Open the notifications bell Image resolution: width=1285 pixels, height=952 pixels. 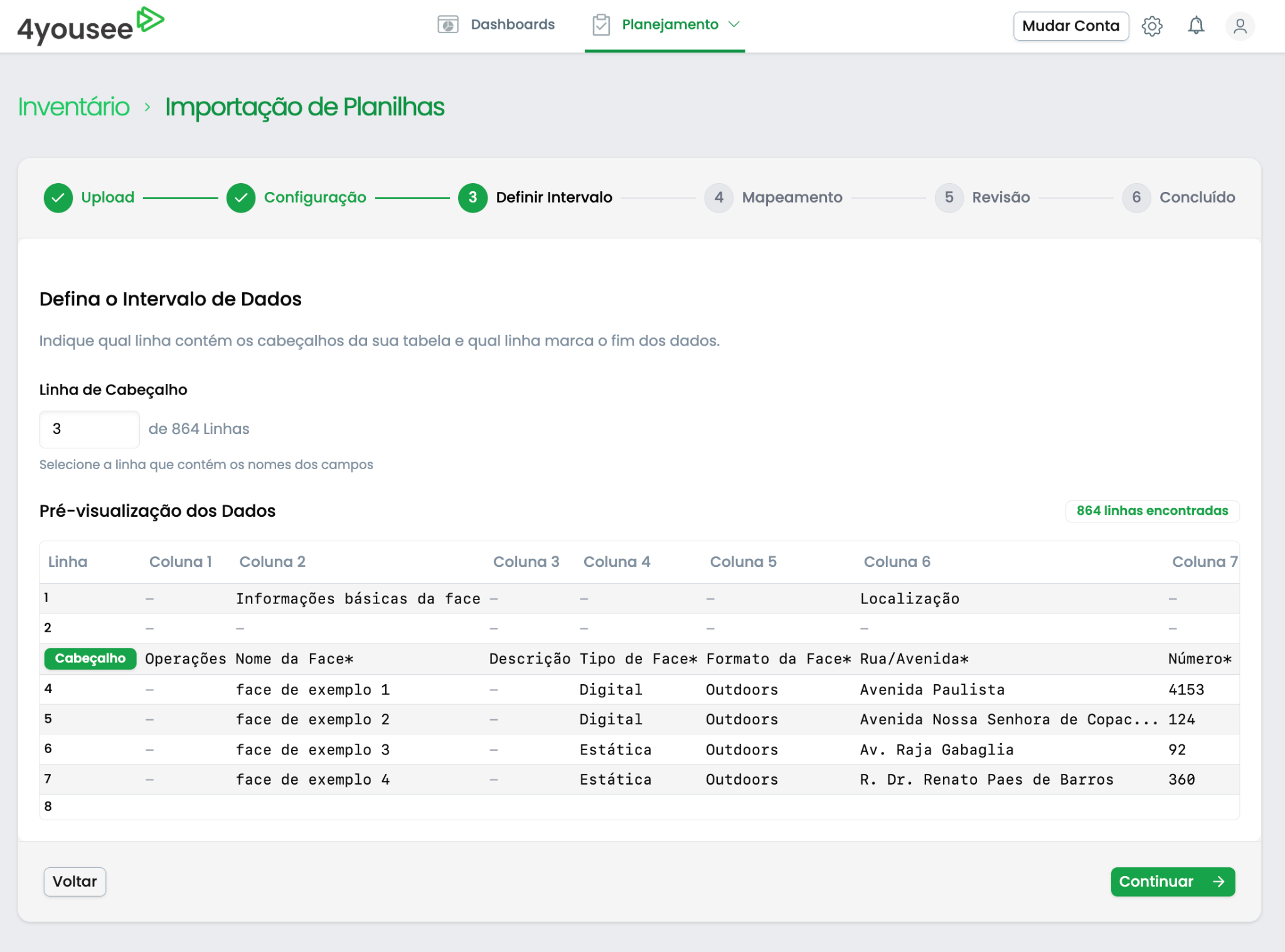(1196, 26)
